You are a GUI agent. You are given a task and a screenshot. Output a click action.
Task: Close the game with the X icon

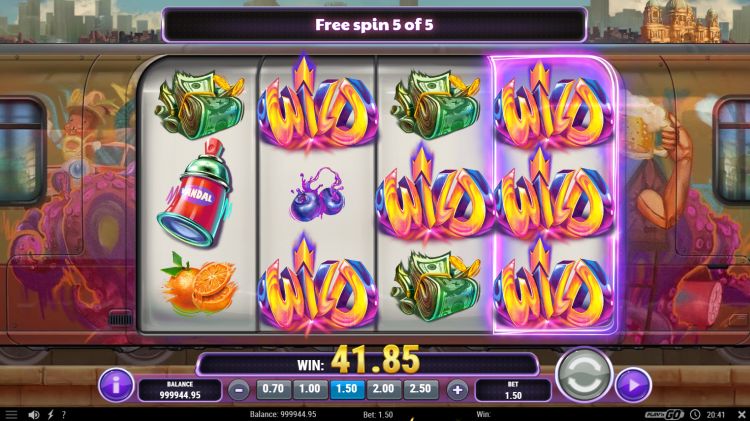coord(741,414)
